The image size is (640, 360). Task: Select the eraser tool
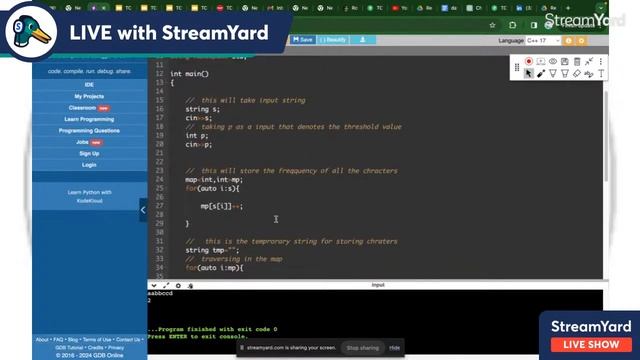tap(577, 73)
